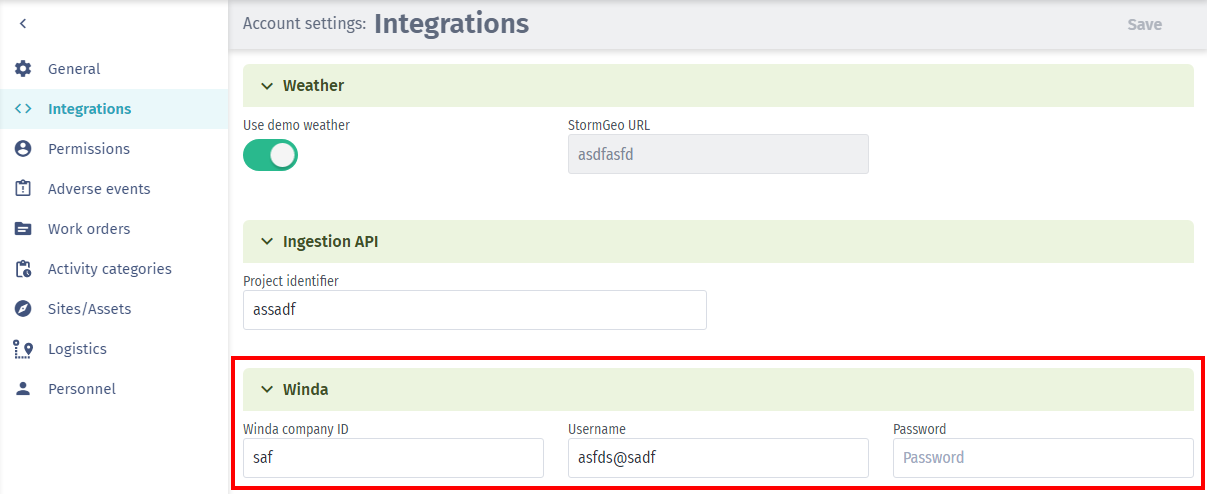Click the Permissions account icon

point(23,149)
